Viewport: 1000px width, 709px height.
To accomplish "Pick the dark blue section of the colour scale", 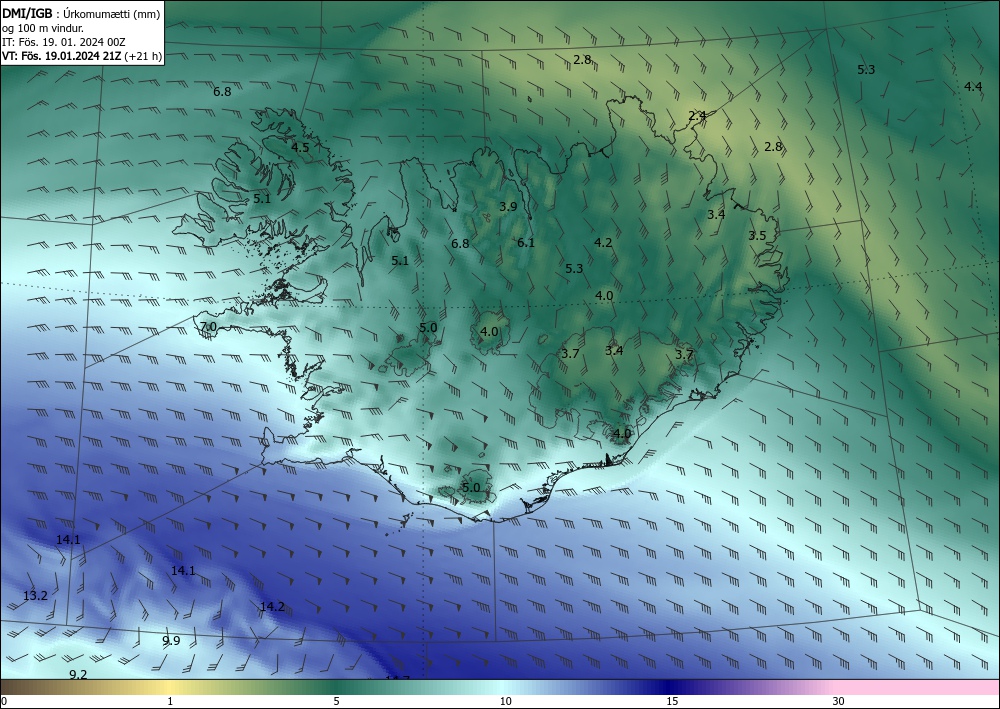I will pyautogui.click(x=670, y=687).
